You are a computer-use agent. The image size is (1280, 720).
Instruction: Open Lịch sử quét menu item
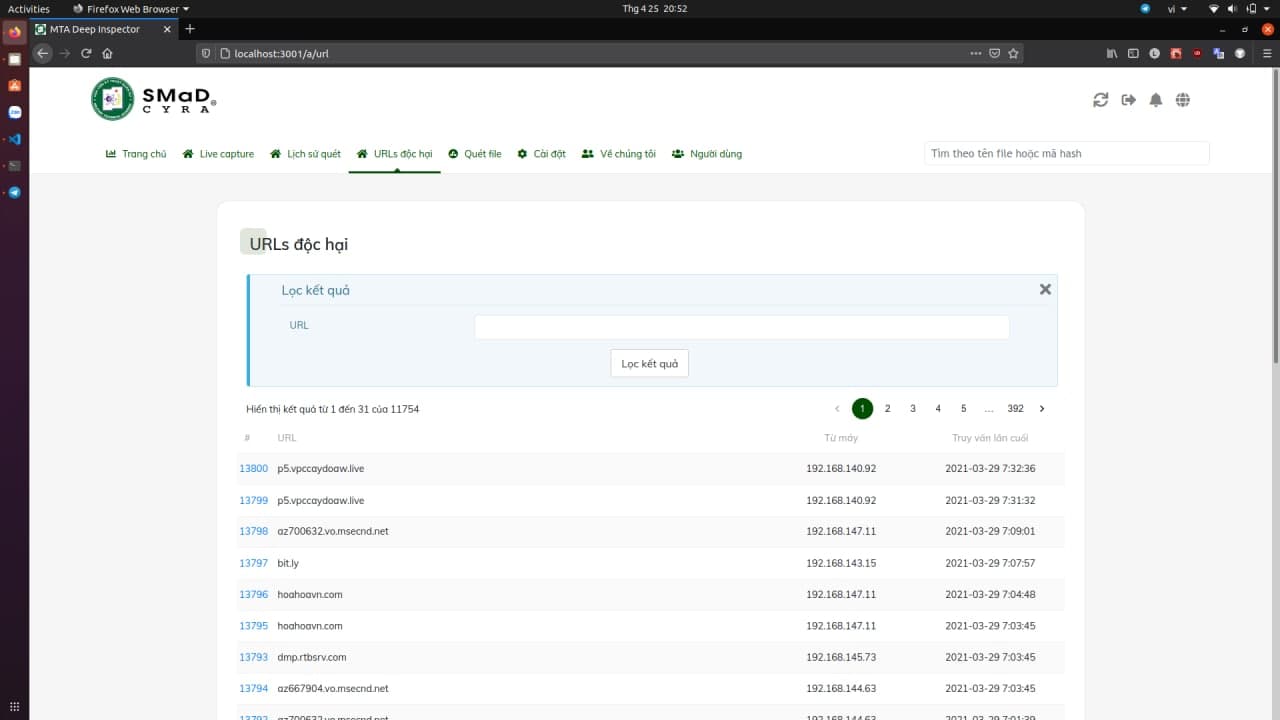click(x=305, y=154)
